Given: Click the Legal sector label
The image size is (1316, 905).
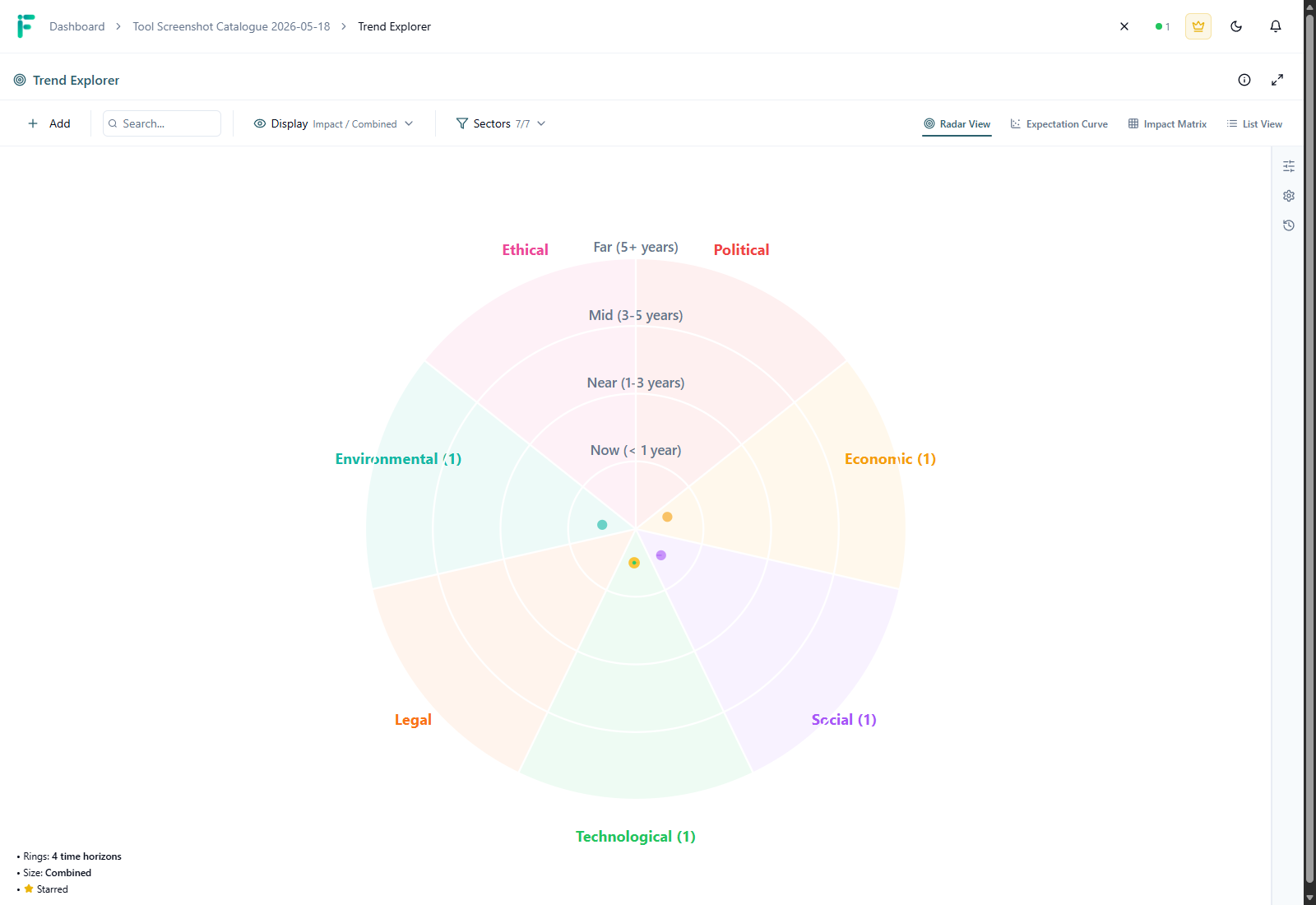Looking at the screenshot, I should click(413, 720).
